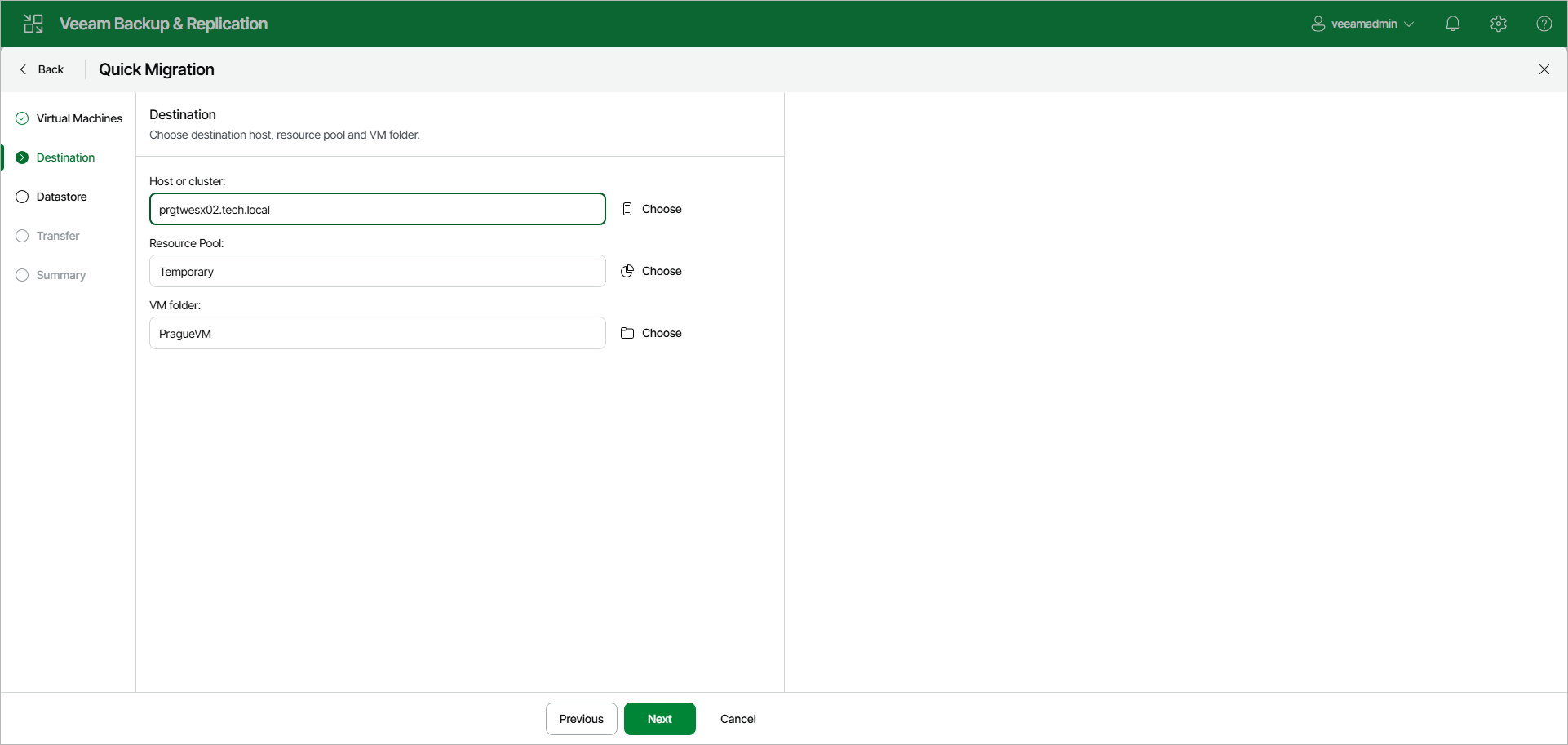
Task: Click the veeamadmin user profile icon
Action: (1318, 23)
